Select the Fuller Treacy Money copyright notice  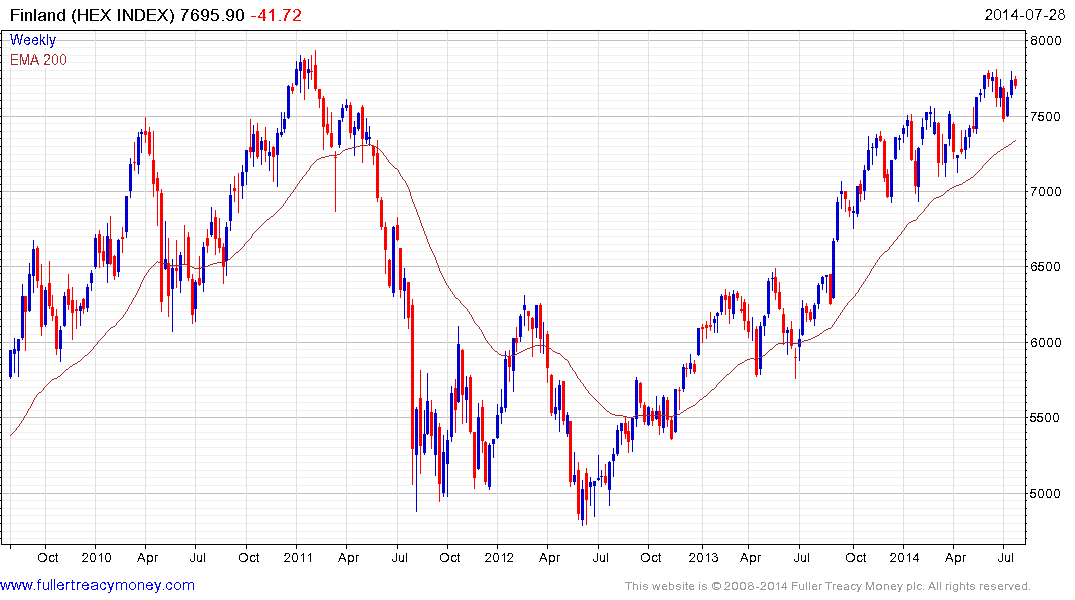pyautogui.click(x=828, y=586)
